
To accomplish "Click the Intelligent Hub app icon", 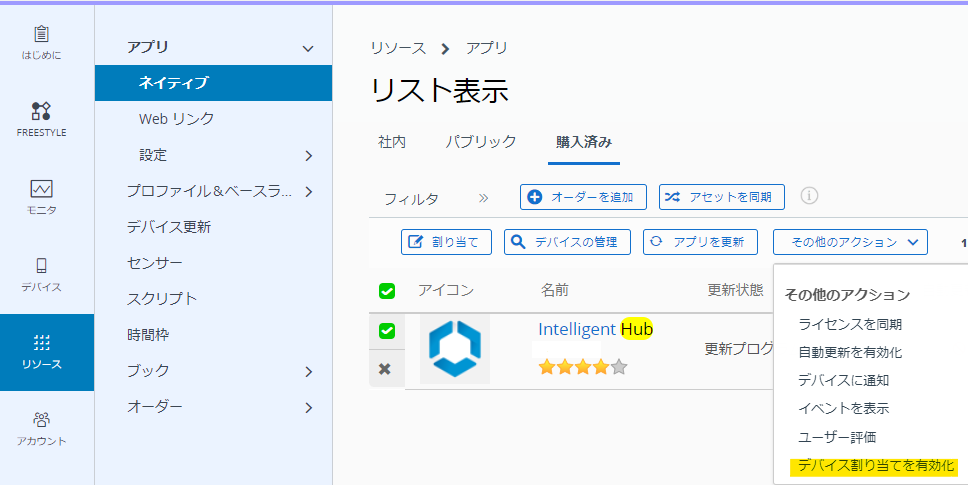I will tap(454, 348).
